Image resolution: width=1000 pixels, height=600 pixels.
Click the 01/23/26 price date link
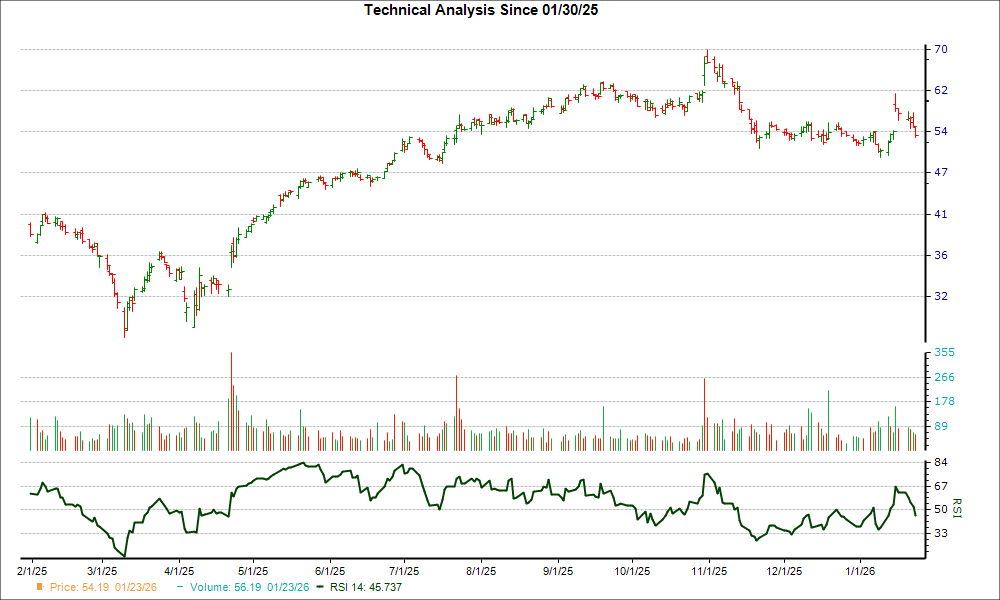click(134, 589)
